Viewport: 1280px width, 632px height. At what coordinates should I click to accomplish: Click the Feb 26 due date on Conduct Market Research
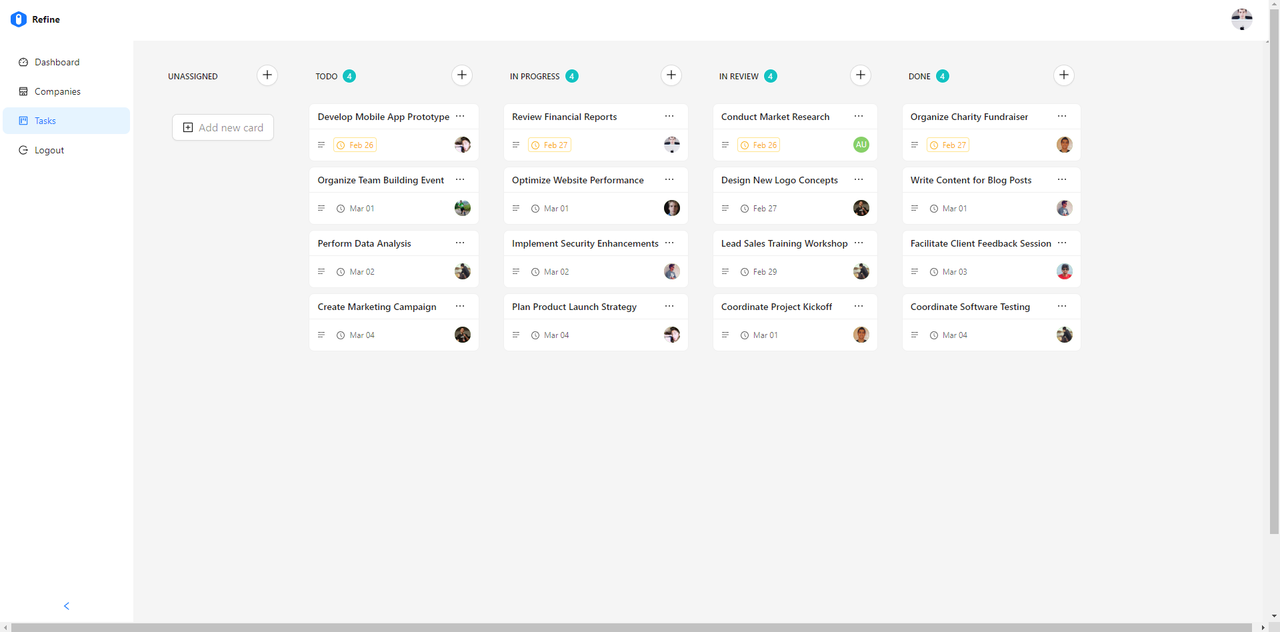click(x=758, y=145)
